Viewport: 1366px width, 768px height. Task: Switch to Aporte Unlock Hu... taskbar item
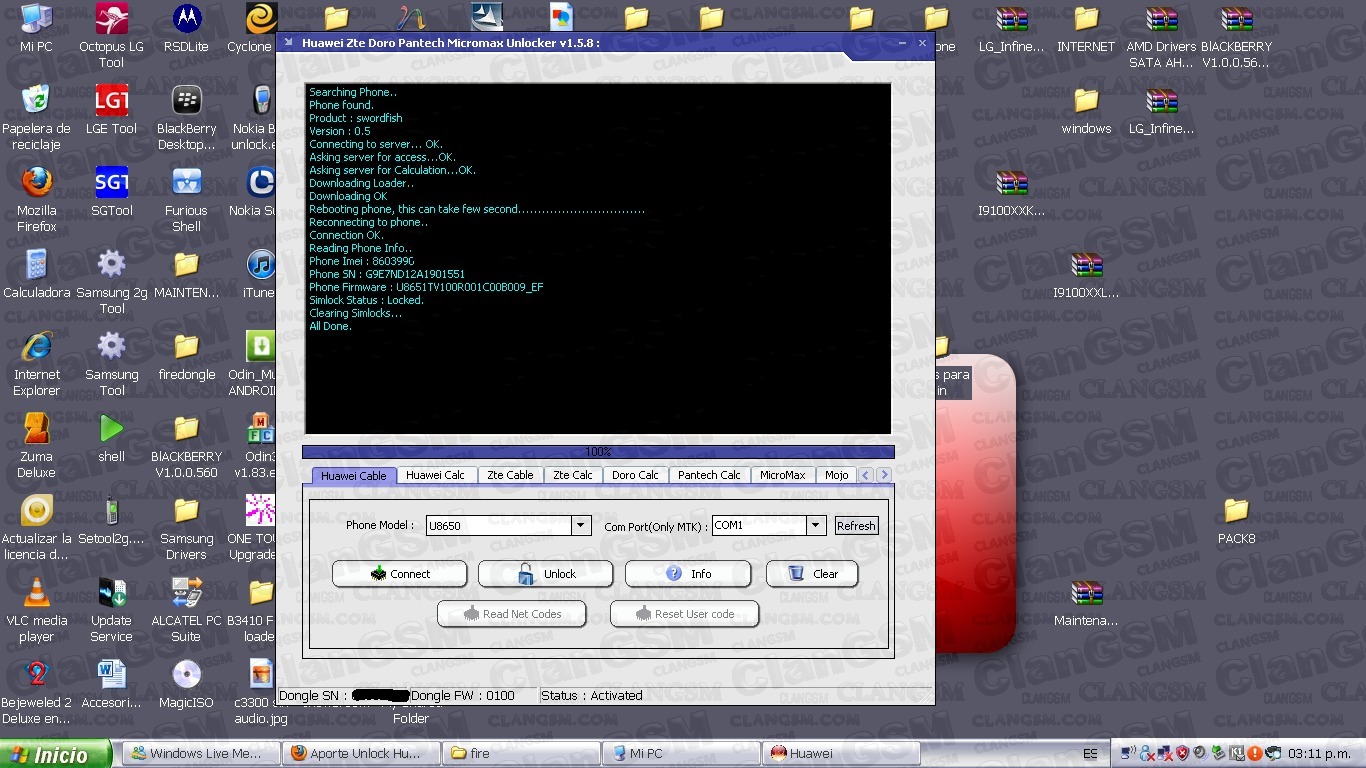point(361,754)
